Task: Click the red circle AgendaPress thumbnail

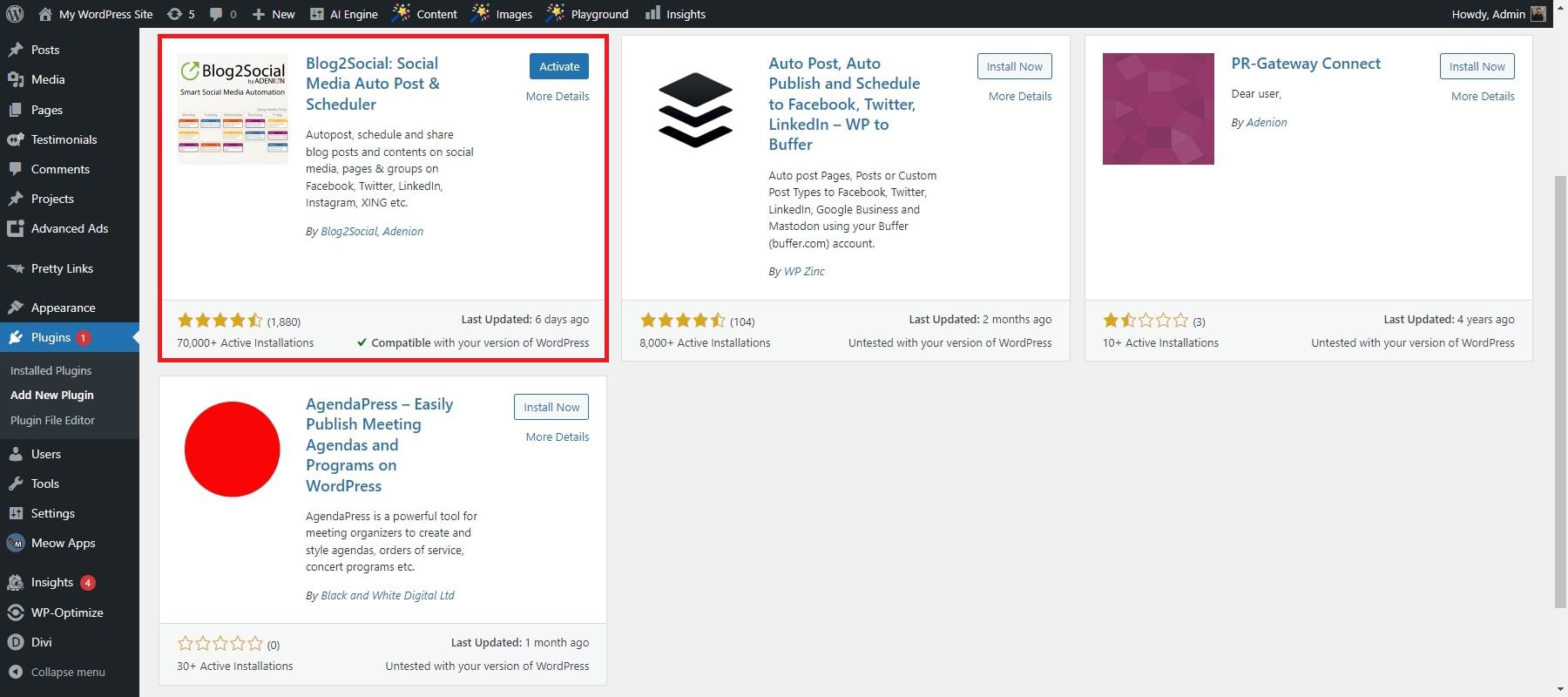Action: (x=233, y=450)
